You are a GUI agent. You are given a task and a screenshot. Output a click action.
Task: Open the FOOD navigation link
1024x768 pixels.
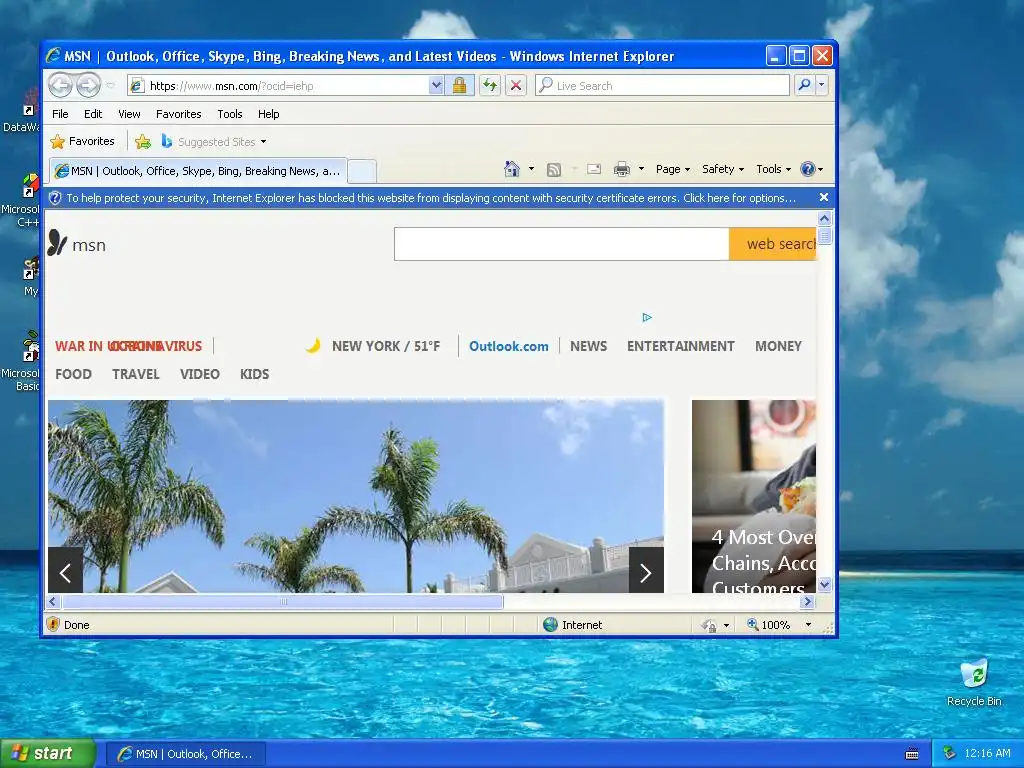[x=73, y=374]
